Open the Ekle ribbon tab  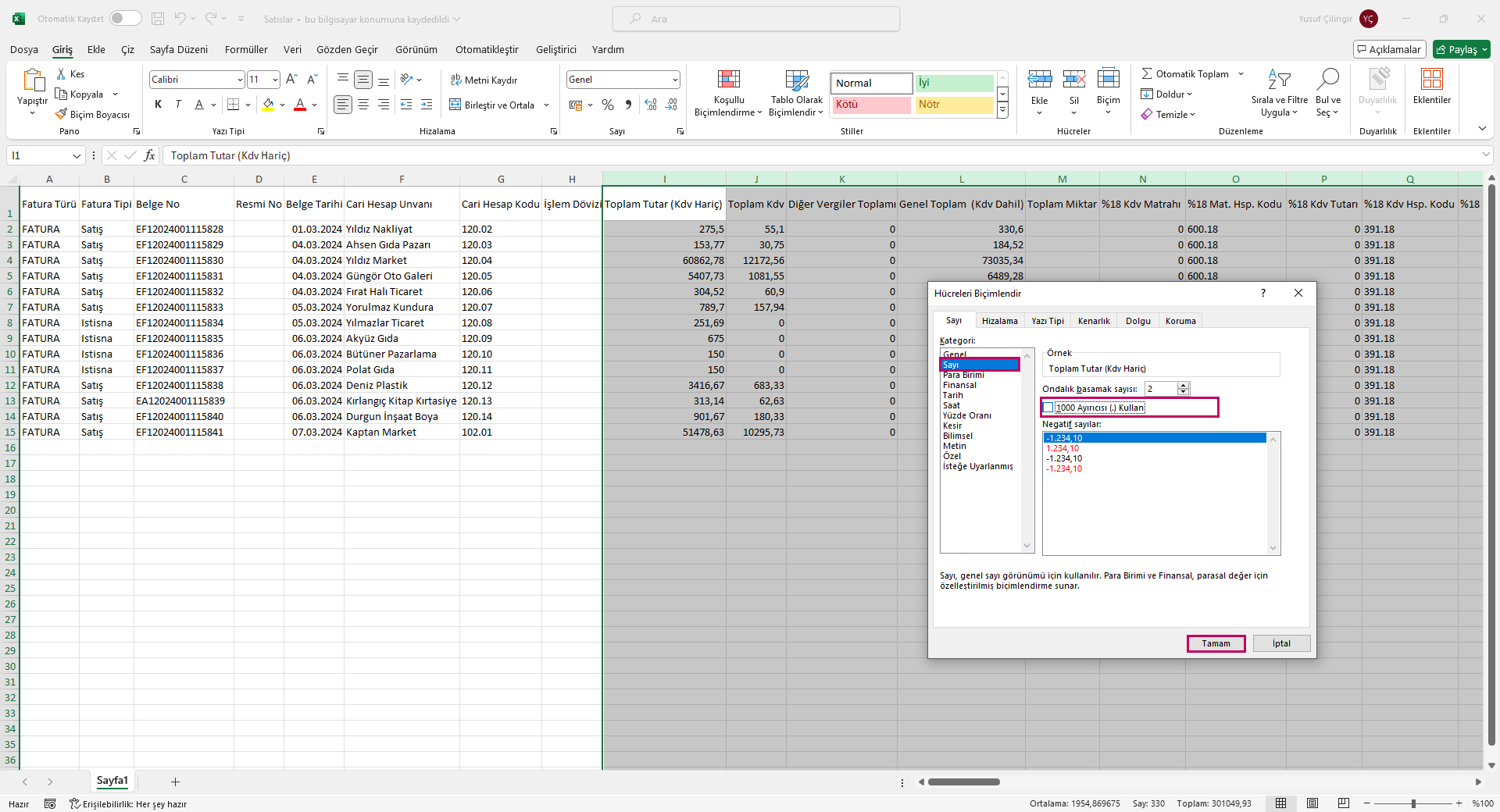pos(96,49)
